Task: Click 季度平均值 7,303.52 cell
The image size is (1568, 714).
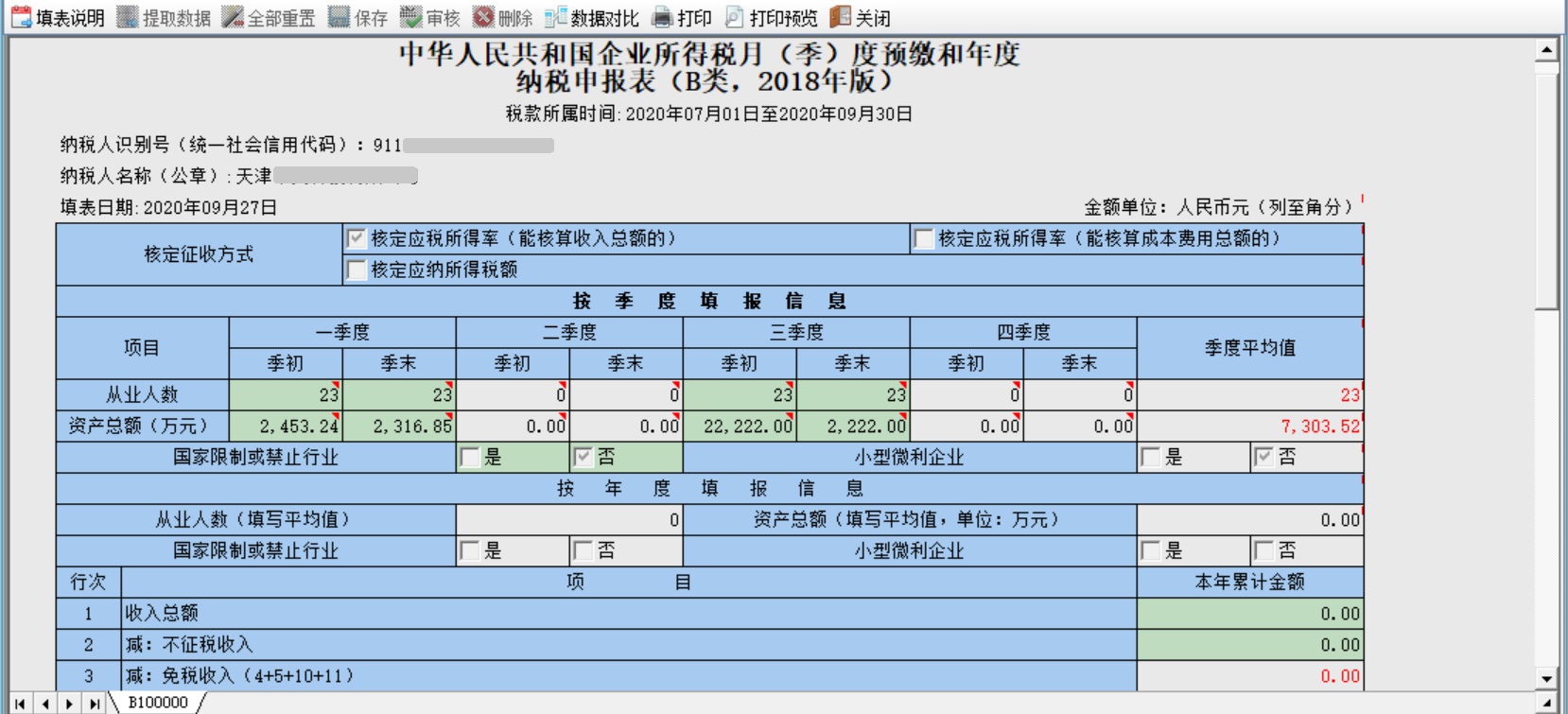Action: [x=1250, y=426]
